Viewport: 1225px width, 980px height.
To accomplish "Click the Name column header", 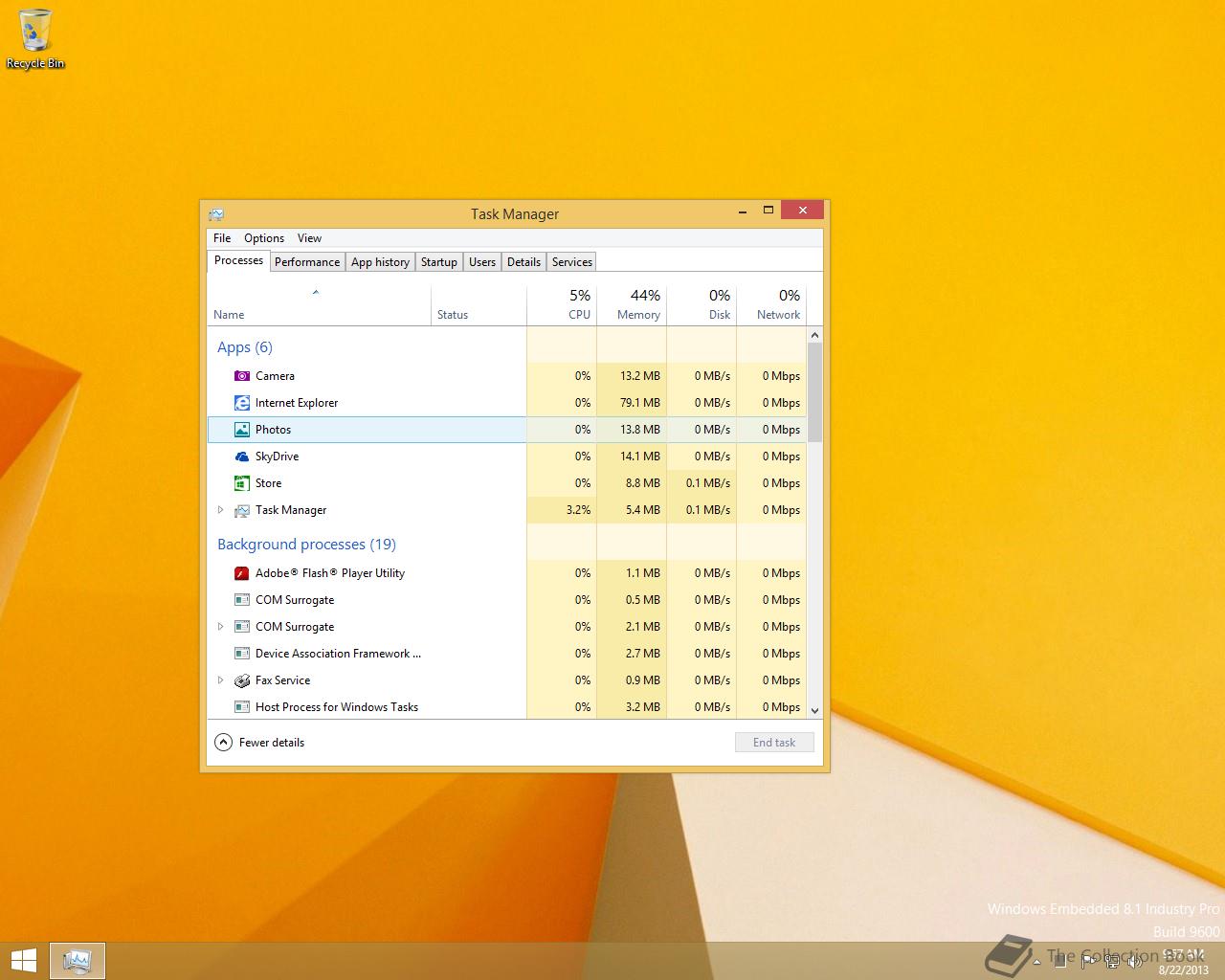I will click(320, 303).
